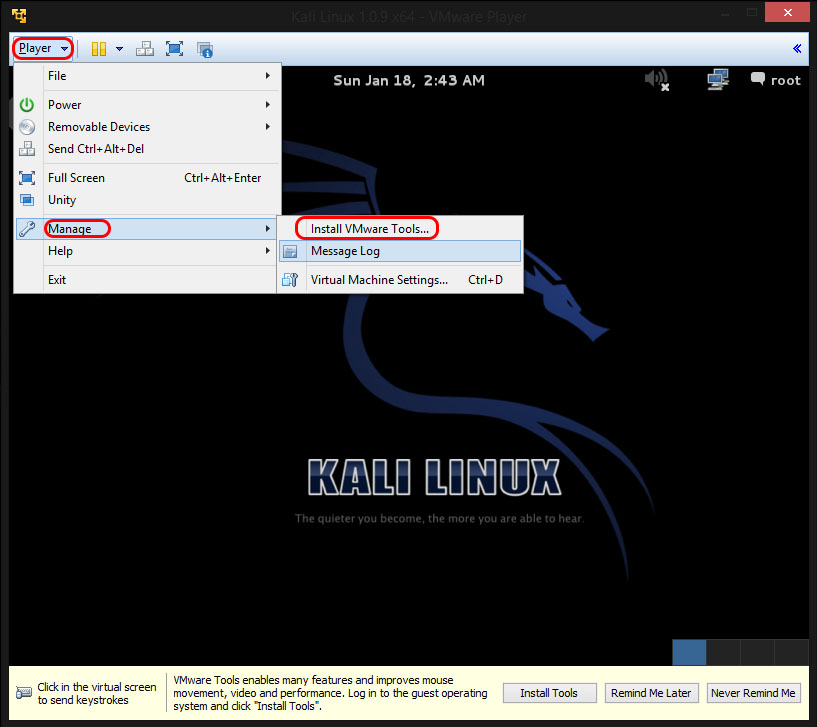817x727 pixels.
Task: Click the Full Screen icon in the menu
Action: [27, 178]
